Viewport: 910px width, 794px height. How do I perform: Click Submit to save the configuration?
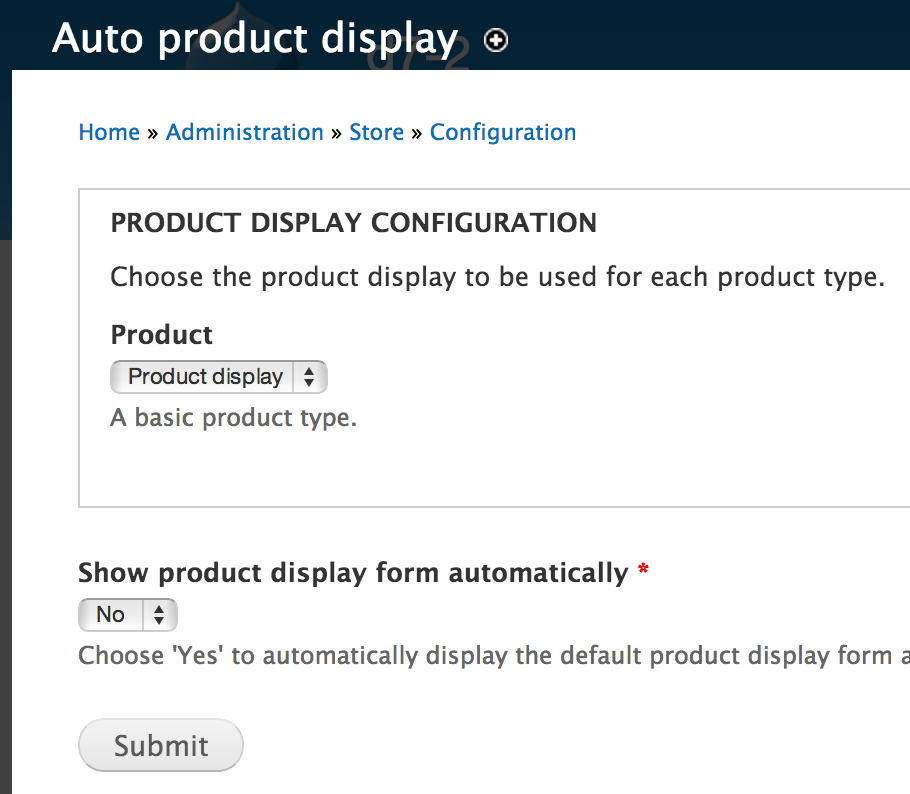tap(160, 744)
